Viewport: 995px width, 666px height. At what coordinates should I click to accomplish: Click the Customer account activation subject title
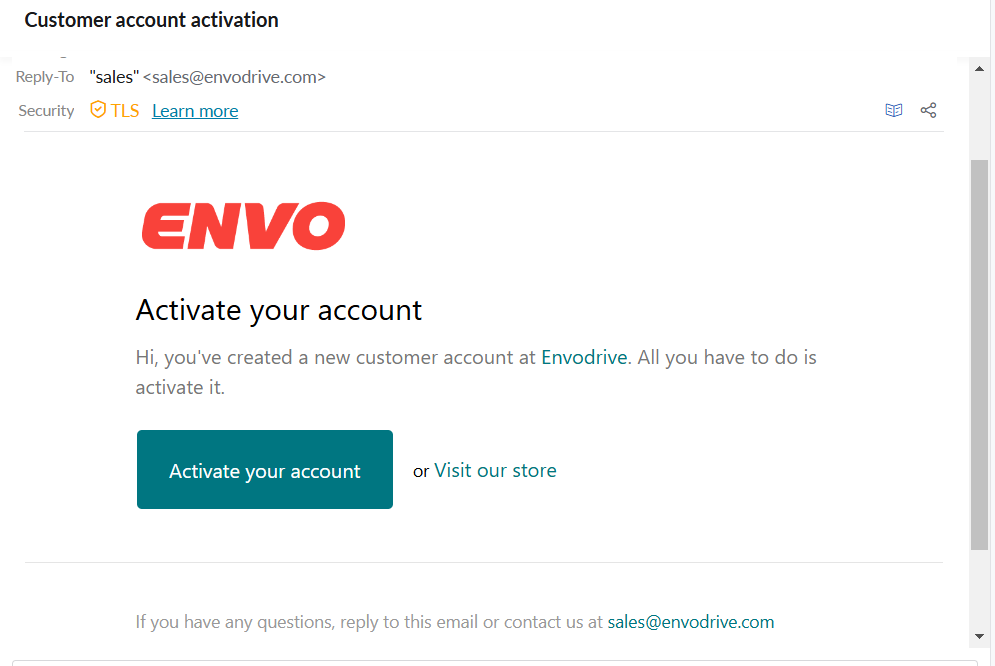point(151,20)
